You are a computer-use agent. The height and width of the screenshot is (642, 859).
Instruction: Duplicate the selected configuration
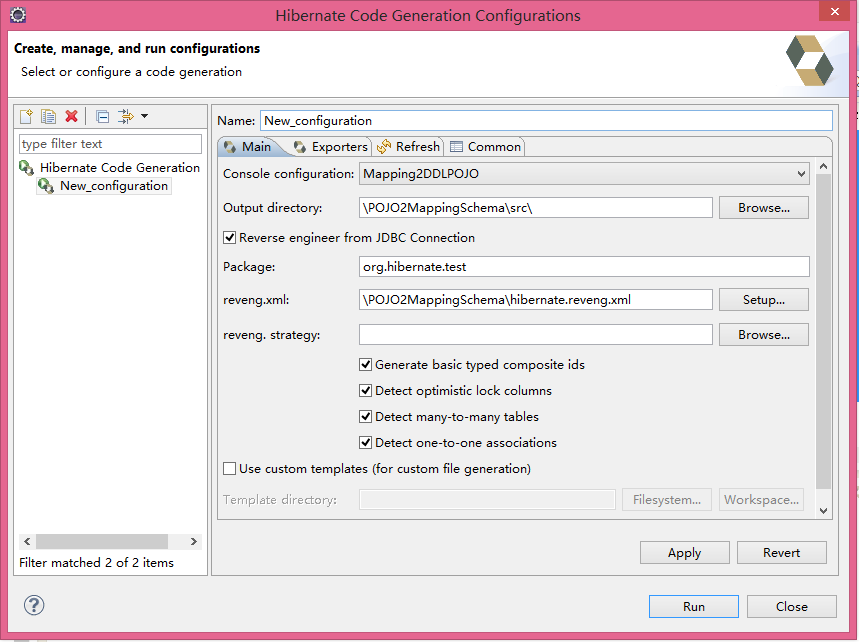(x=48, y=116)
